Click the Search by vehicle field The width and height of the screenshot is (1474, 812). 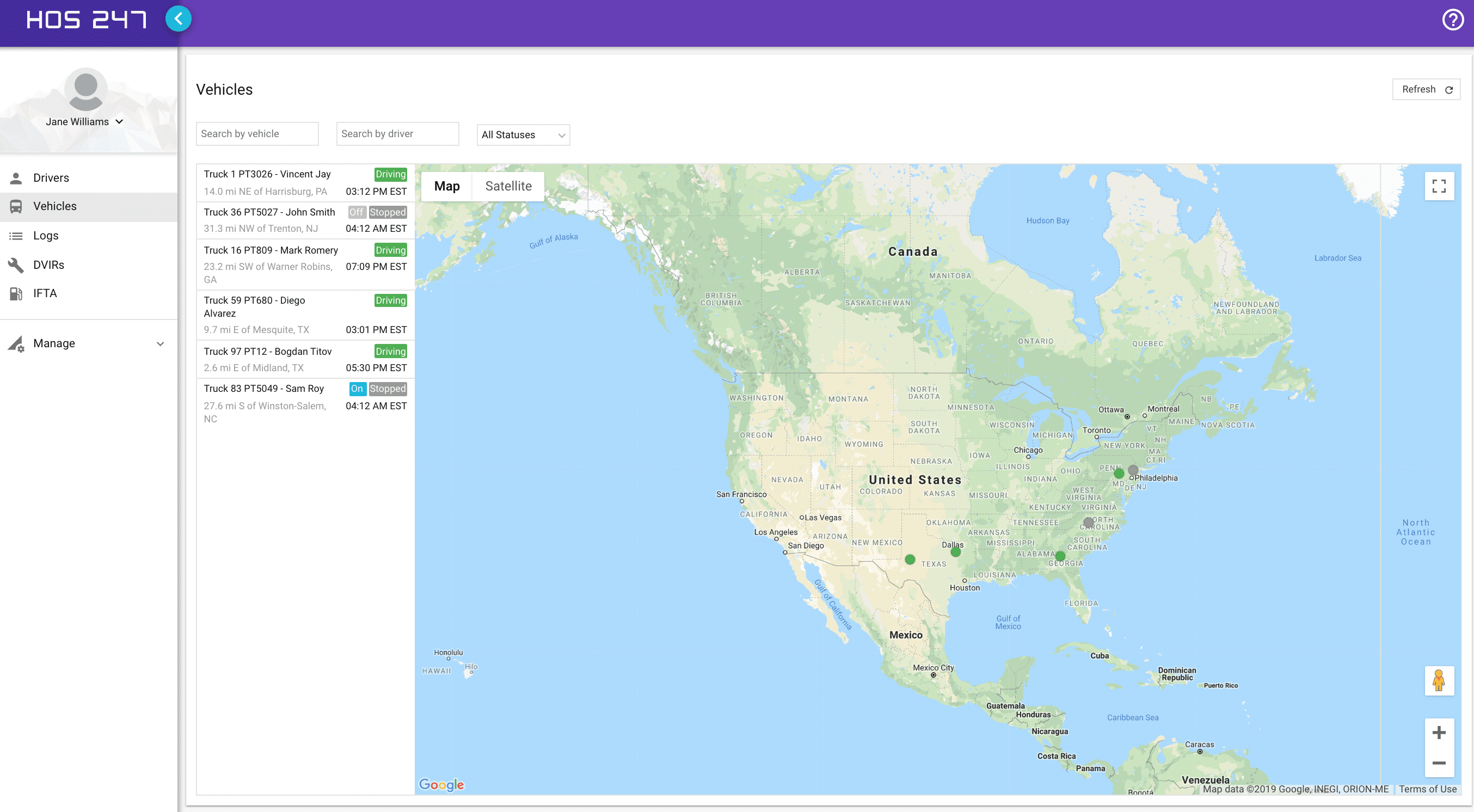pyautogui.click(x=257, y=133)
